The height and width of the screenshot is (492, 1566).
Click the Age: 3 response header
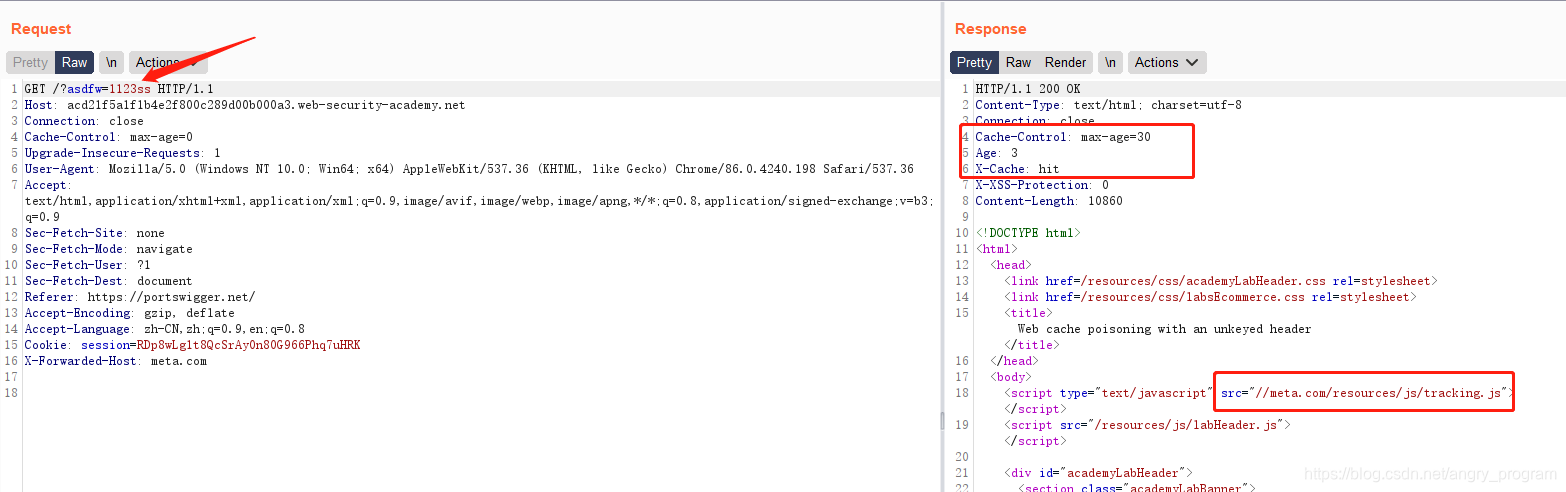point(997,153)
